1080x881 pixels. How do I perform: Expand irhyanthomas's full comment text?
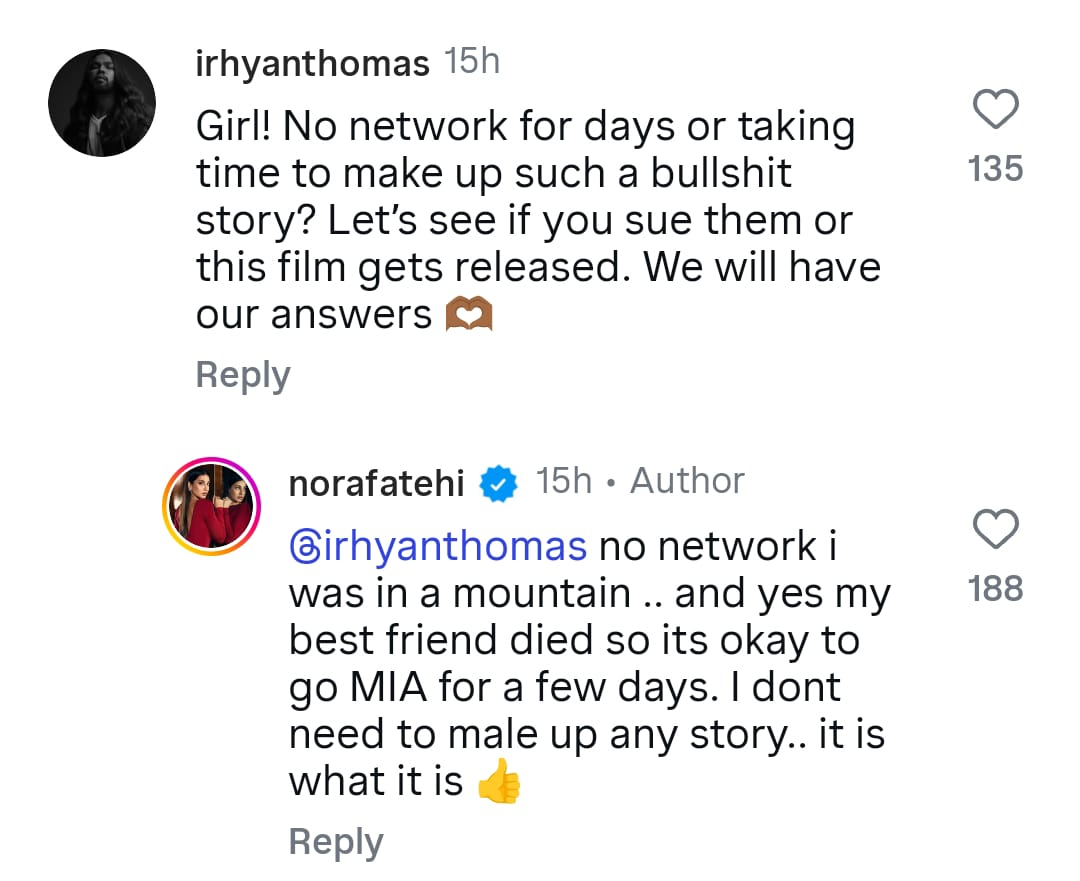click(x=520, y=220)
